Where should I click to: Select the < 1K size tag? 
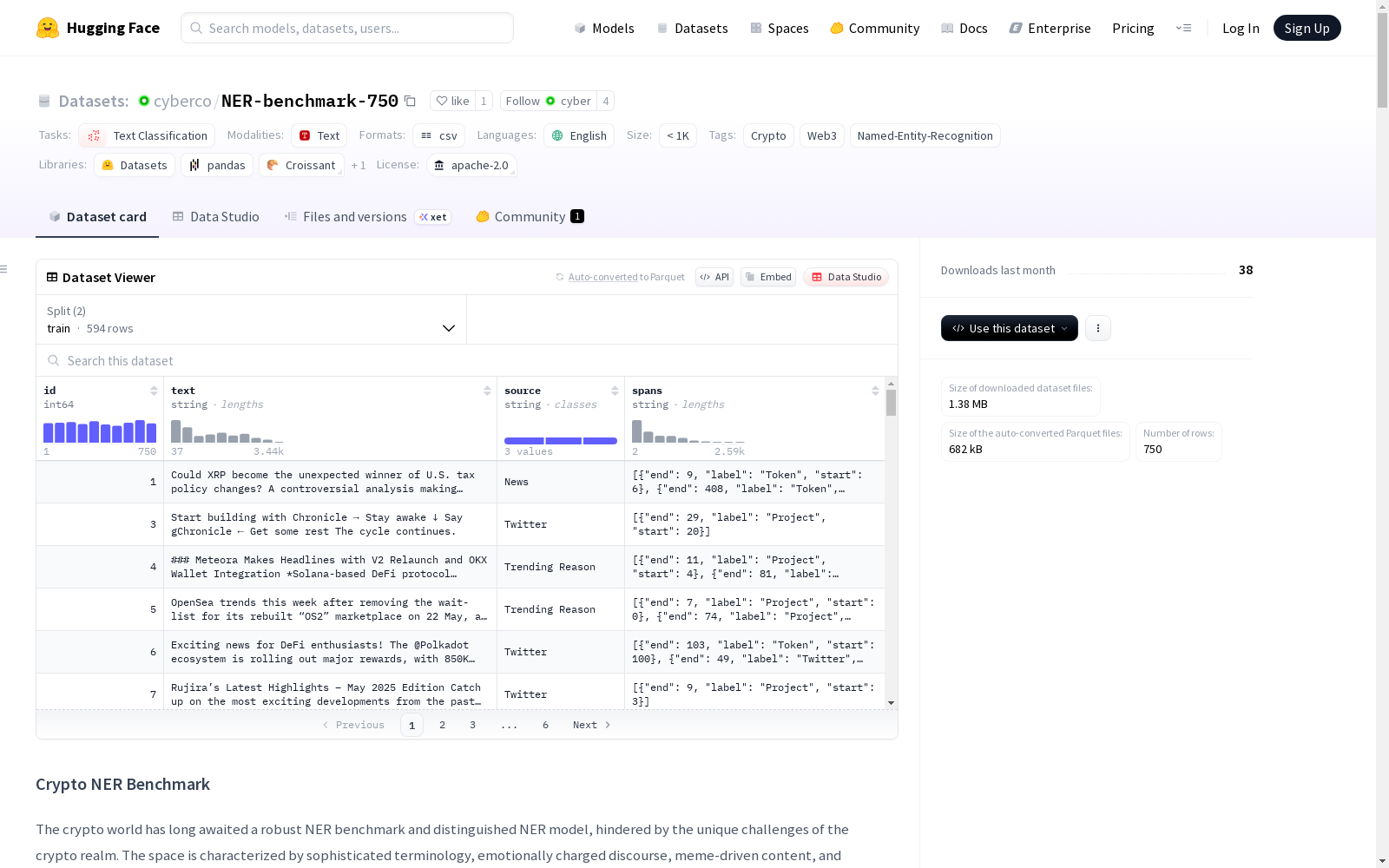point(678,135)
